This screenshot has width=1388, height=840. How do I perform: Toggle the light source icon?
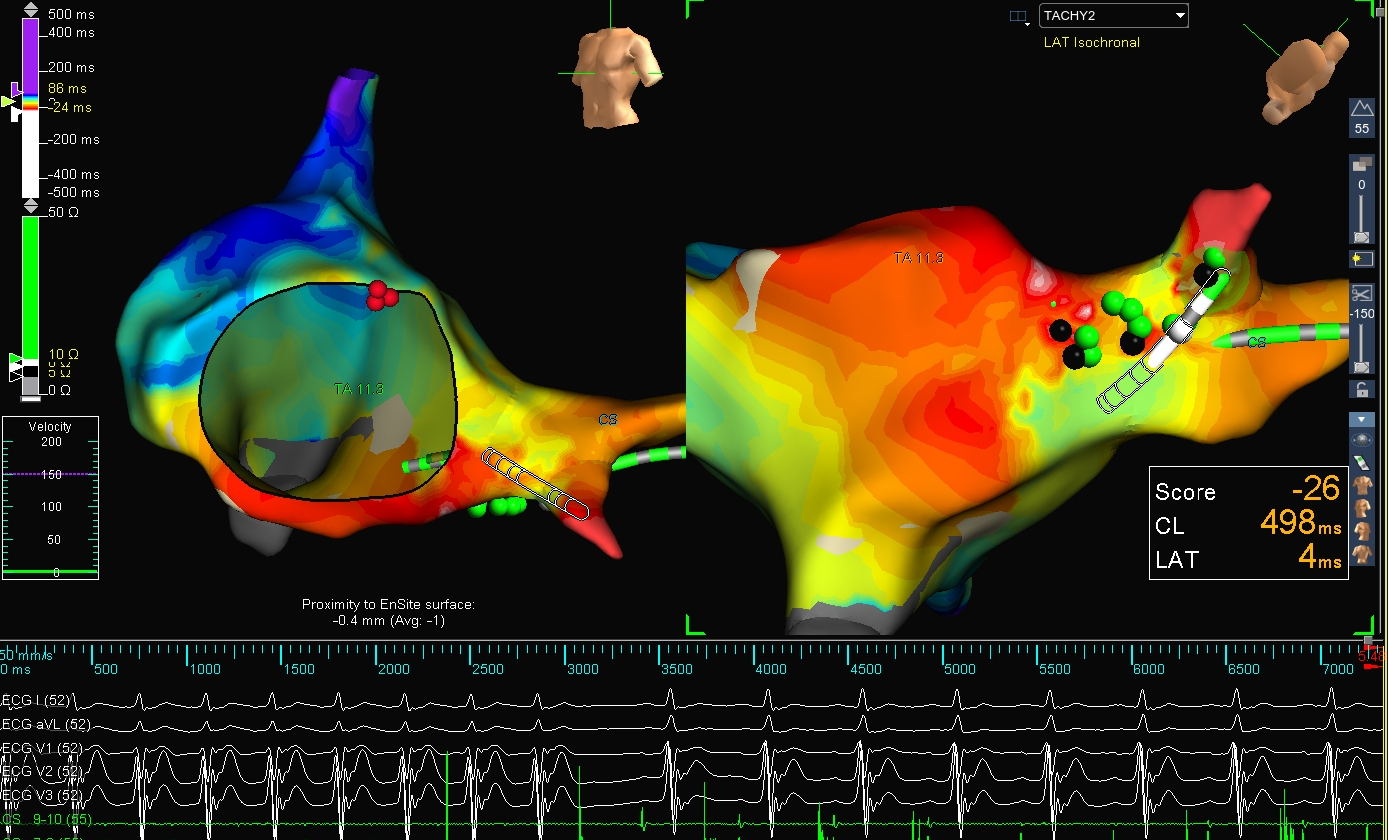[1361, 259]
